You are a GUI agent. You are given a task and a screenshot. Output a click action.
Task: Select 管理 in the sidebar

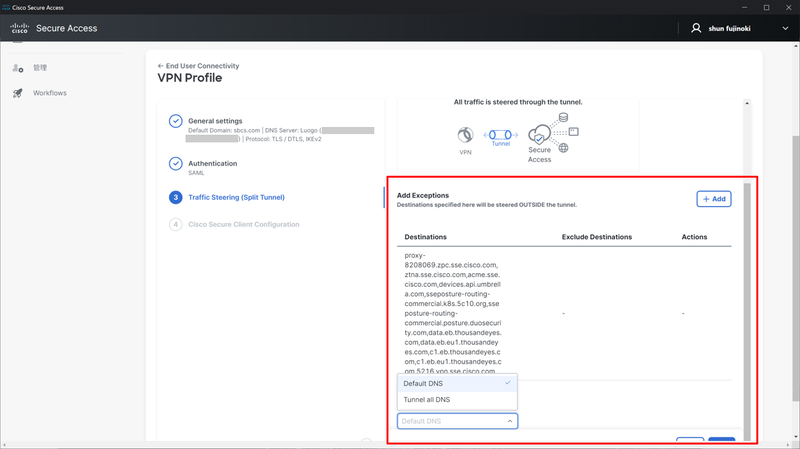(40, 68)
